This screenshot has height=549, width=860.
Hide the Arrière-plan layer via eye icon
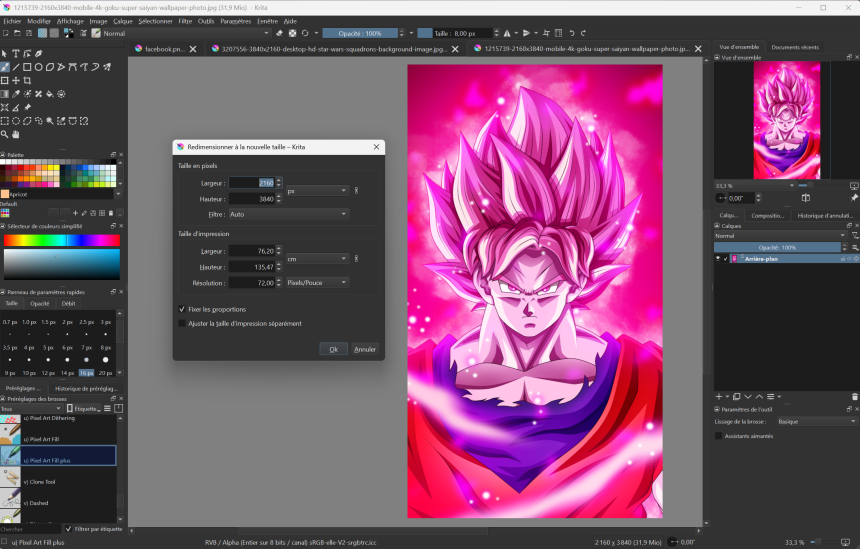(x=718, y=258)
